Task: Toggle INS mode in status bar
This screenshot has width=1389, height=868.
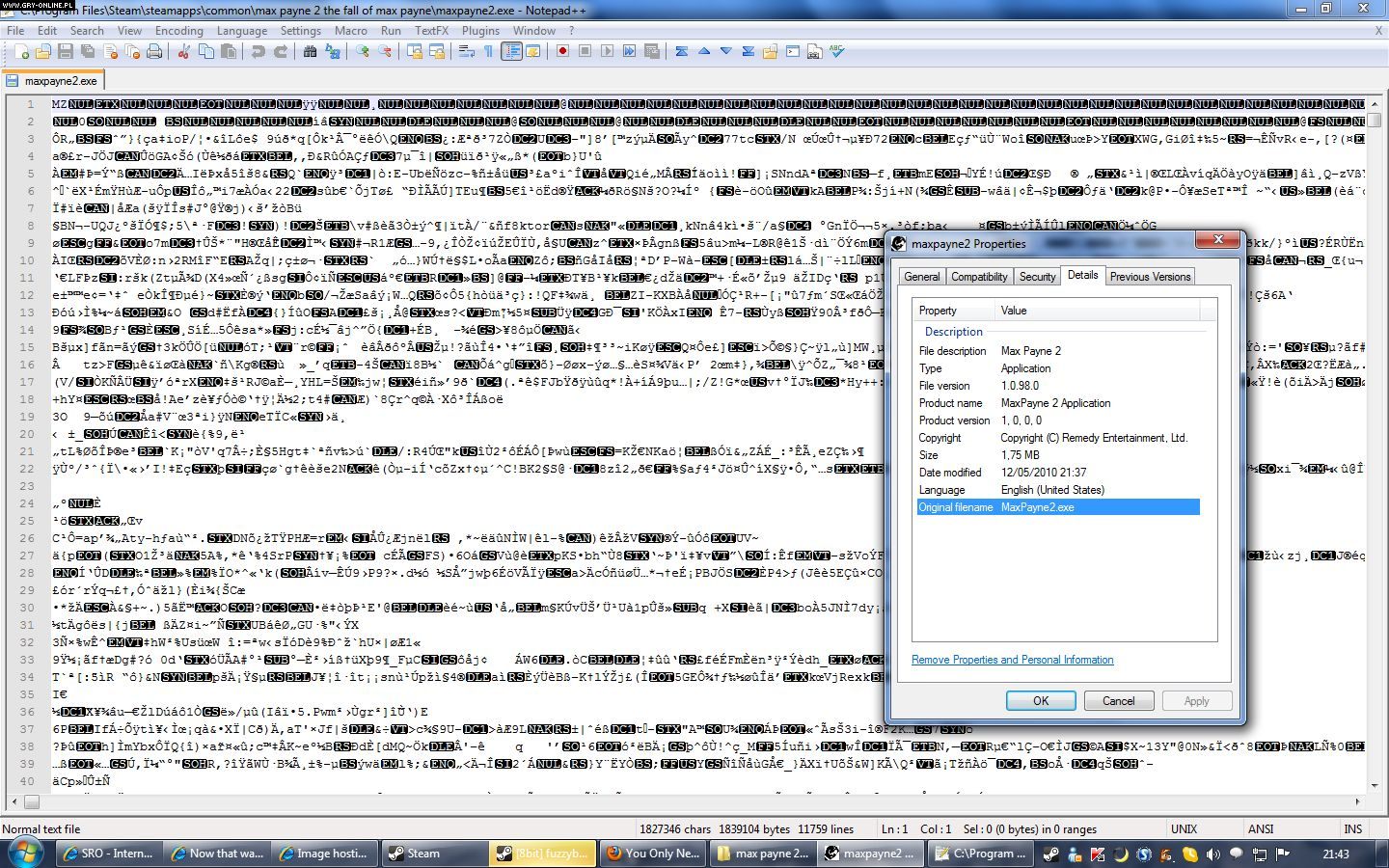Action: pos(1353,828)
